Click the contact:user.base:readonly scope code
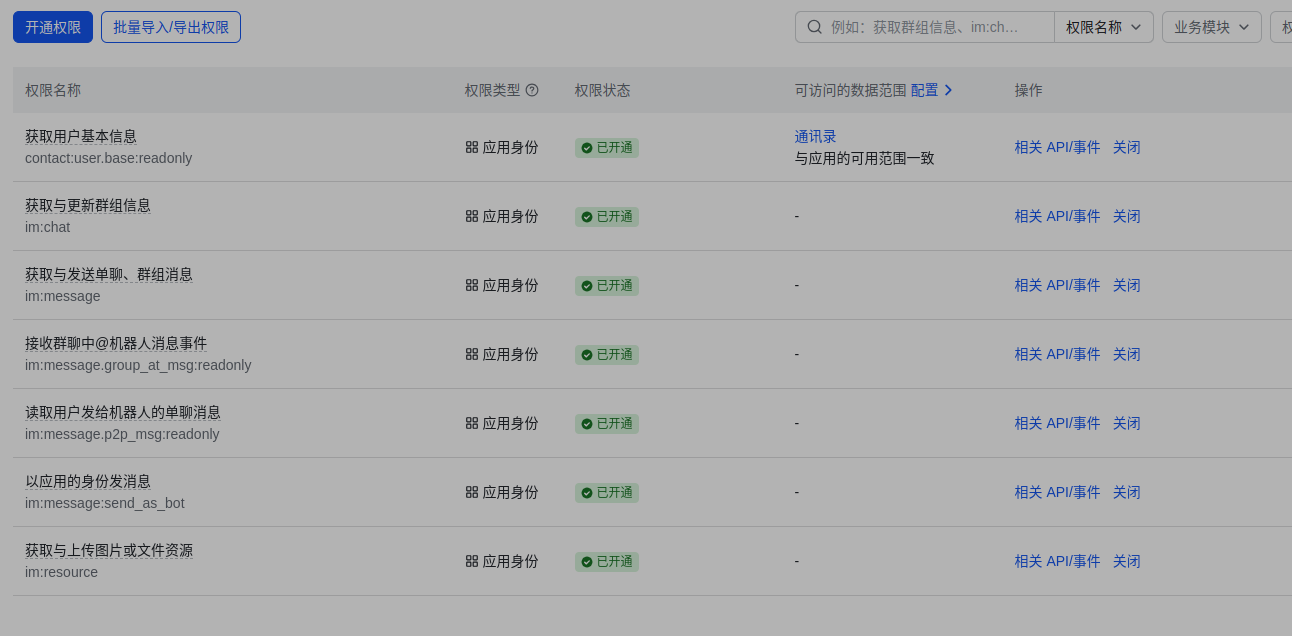 pos(109,158)
